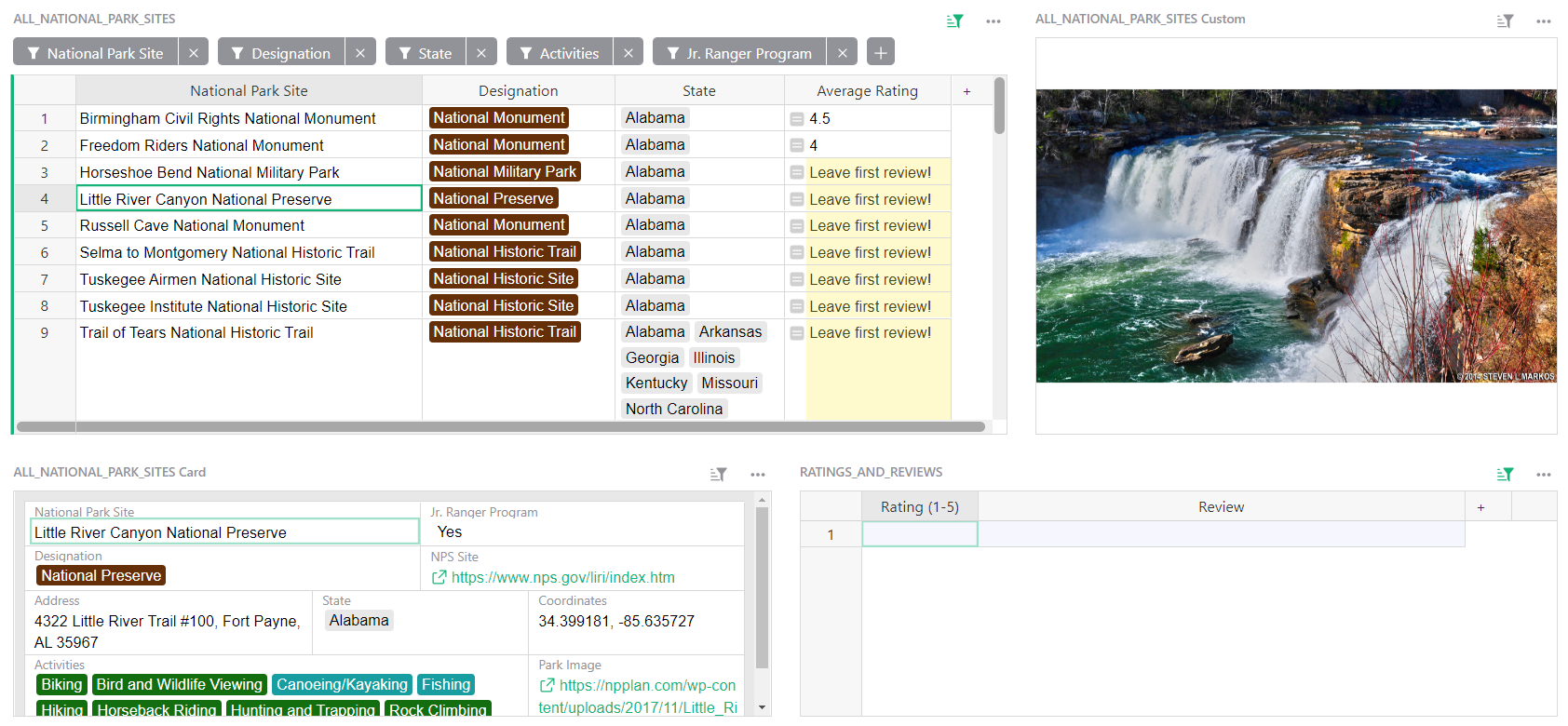The height and width of the screenshot is (726, 1568).
Task: Click the empty Rating (1-5) cell
Action: pos(919,534)
